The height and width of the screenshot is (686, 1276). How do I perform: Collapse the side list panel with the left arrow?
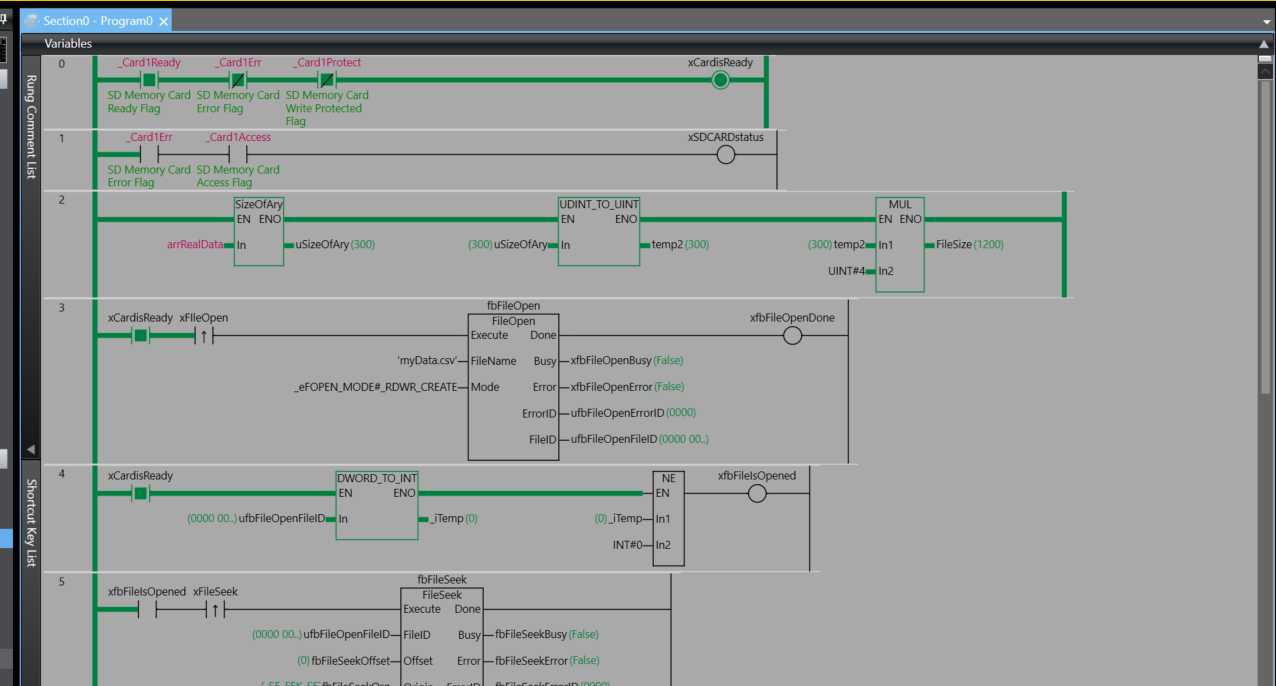click(x=30, y=450)
